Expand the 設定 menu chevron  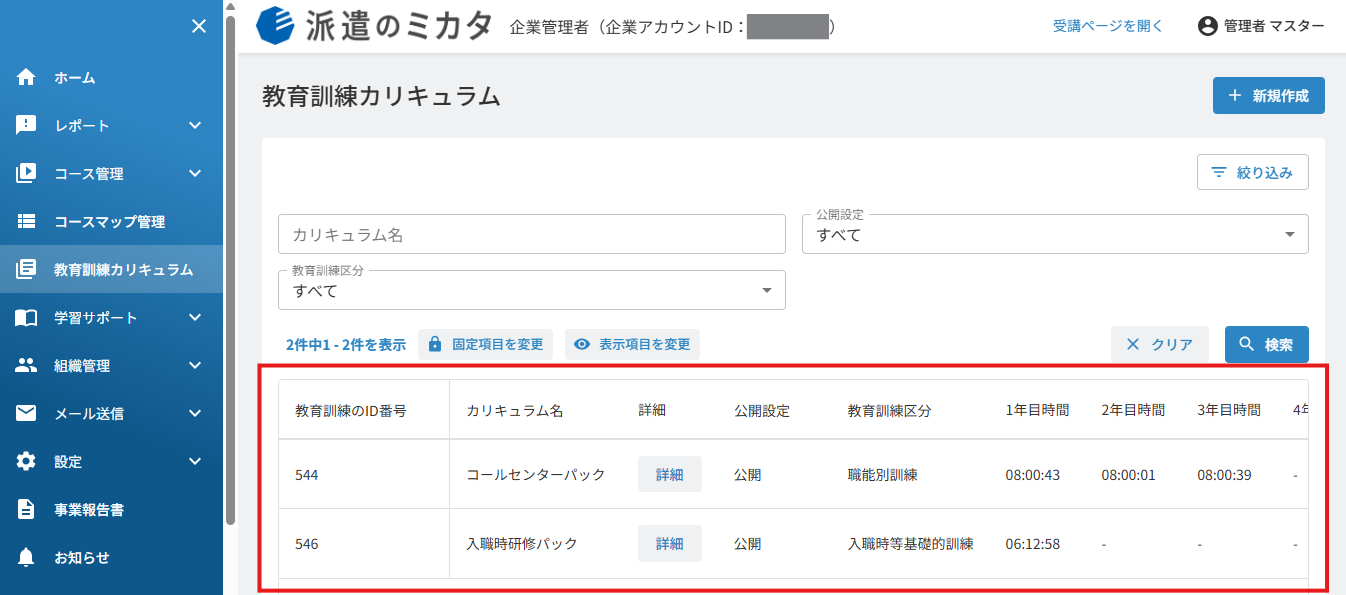coord(195,461)
